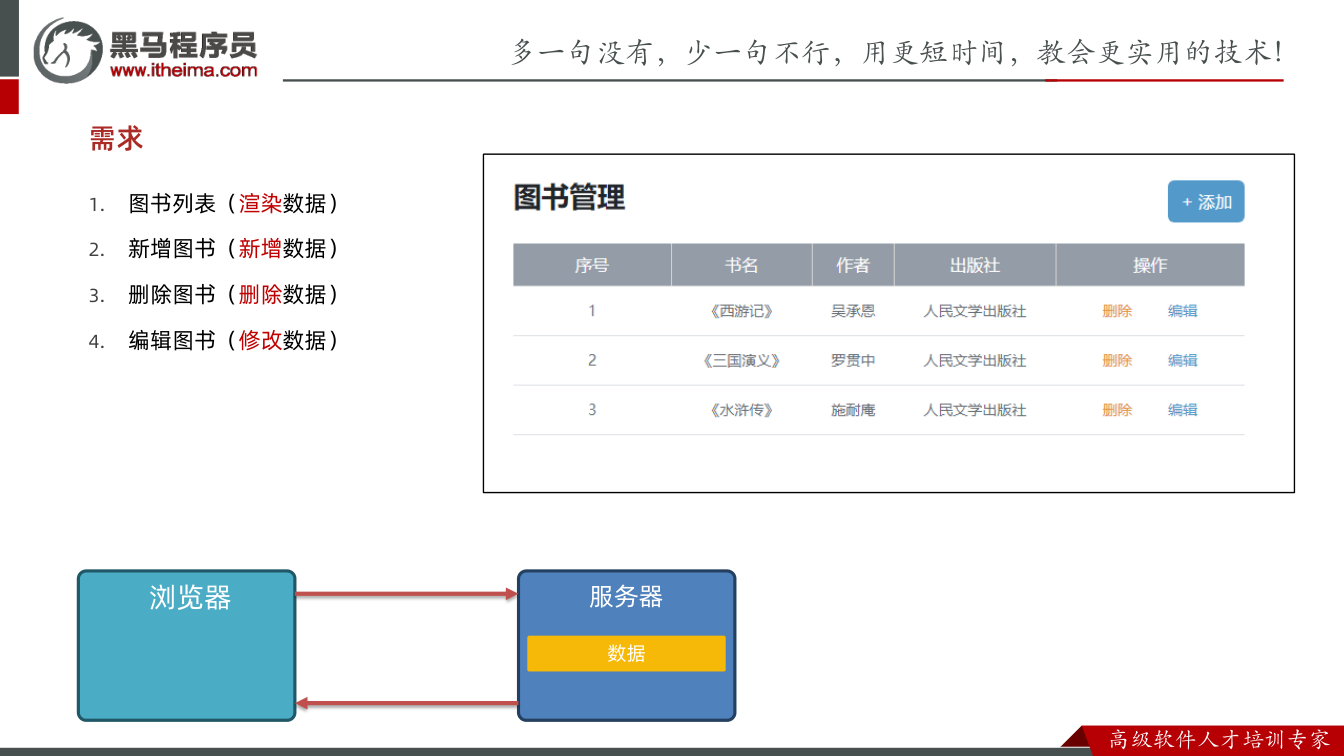
Task: Edit the 《三国演义》 book row
Action: [x=1183, y=360]
